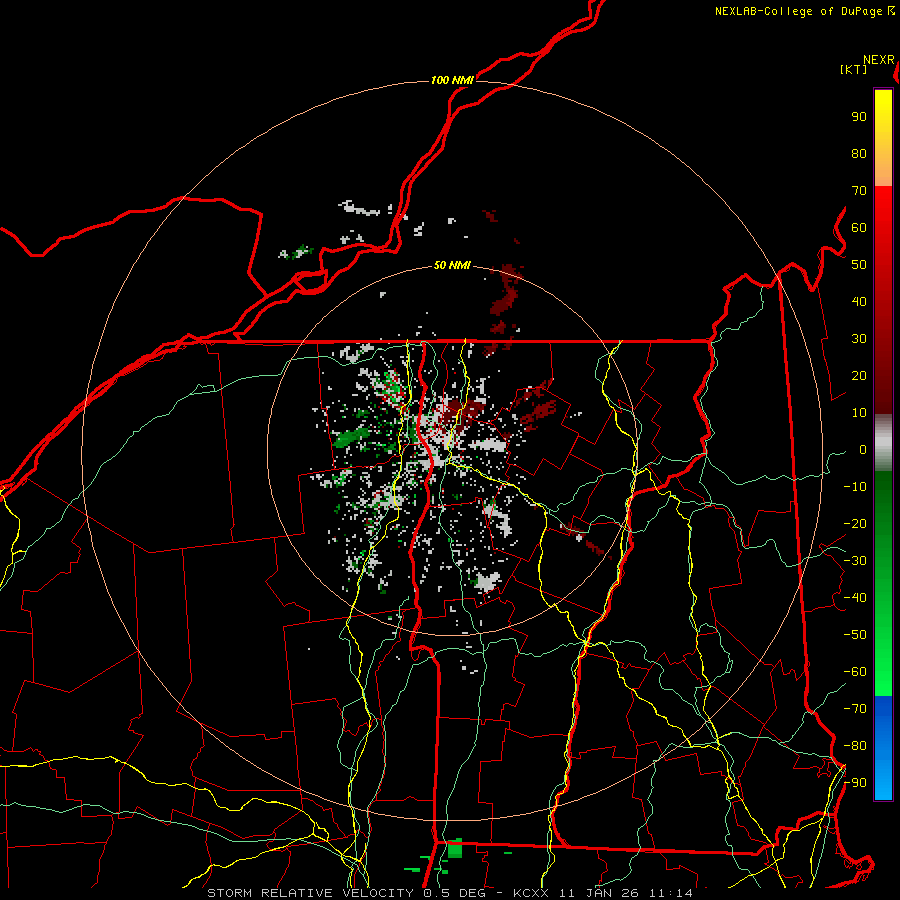
Task: Click the -20 value on the velocity scale
Action: coord(855,523)
